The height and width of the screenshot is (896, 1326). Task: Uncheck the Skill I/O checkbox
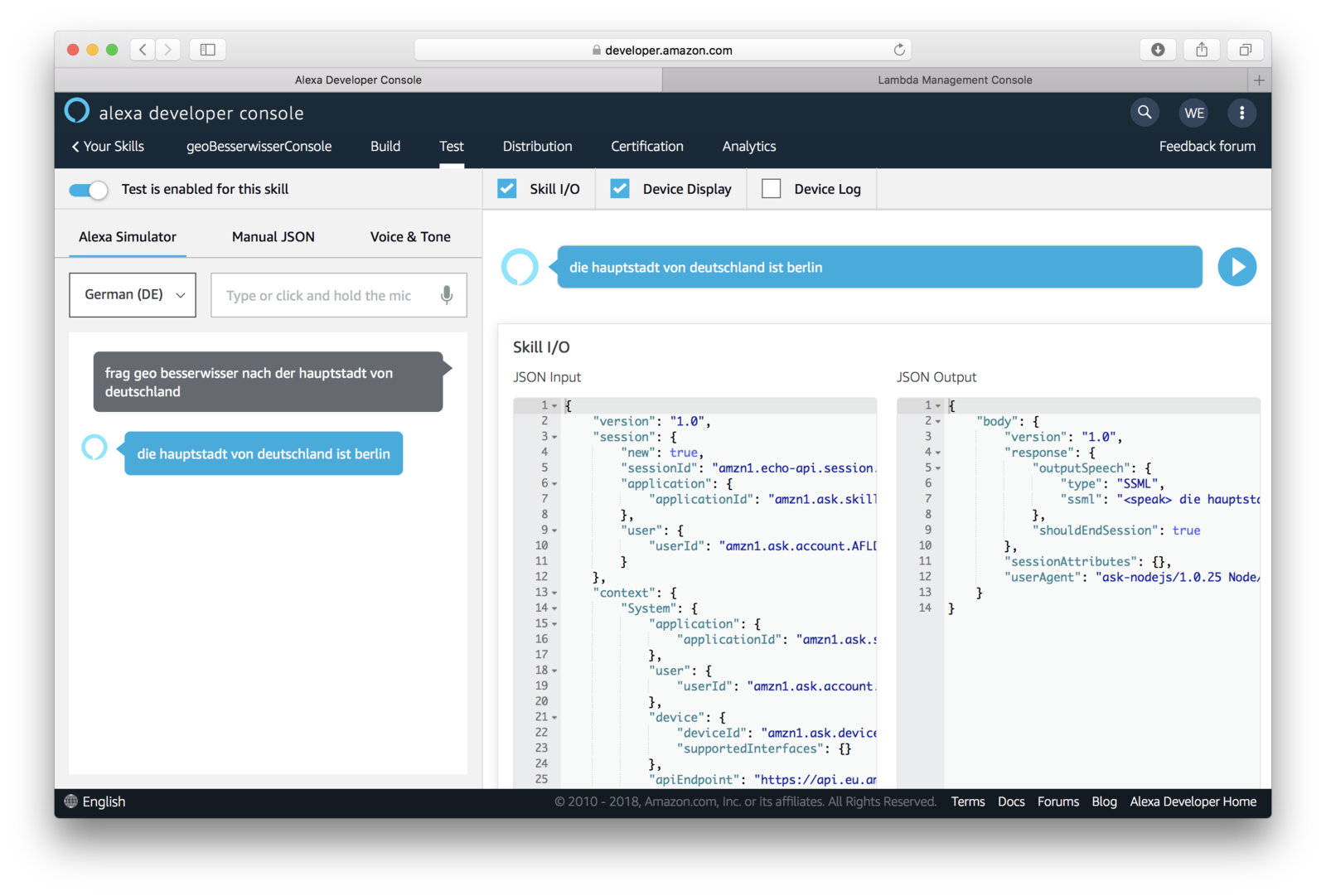(506, 189)
